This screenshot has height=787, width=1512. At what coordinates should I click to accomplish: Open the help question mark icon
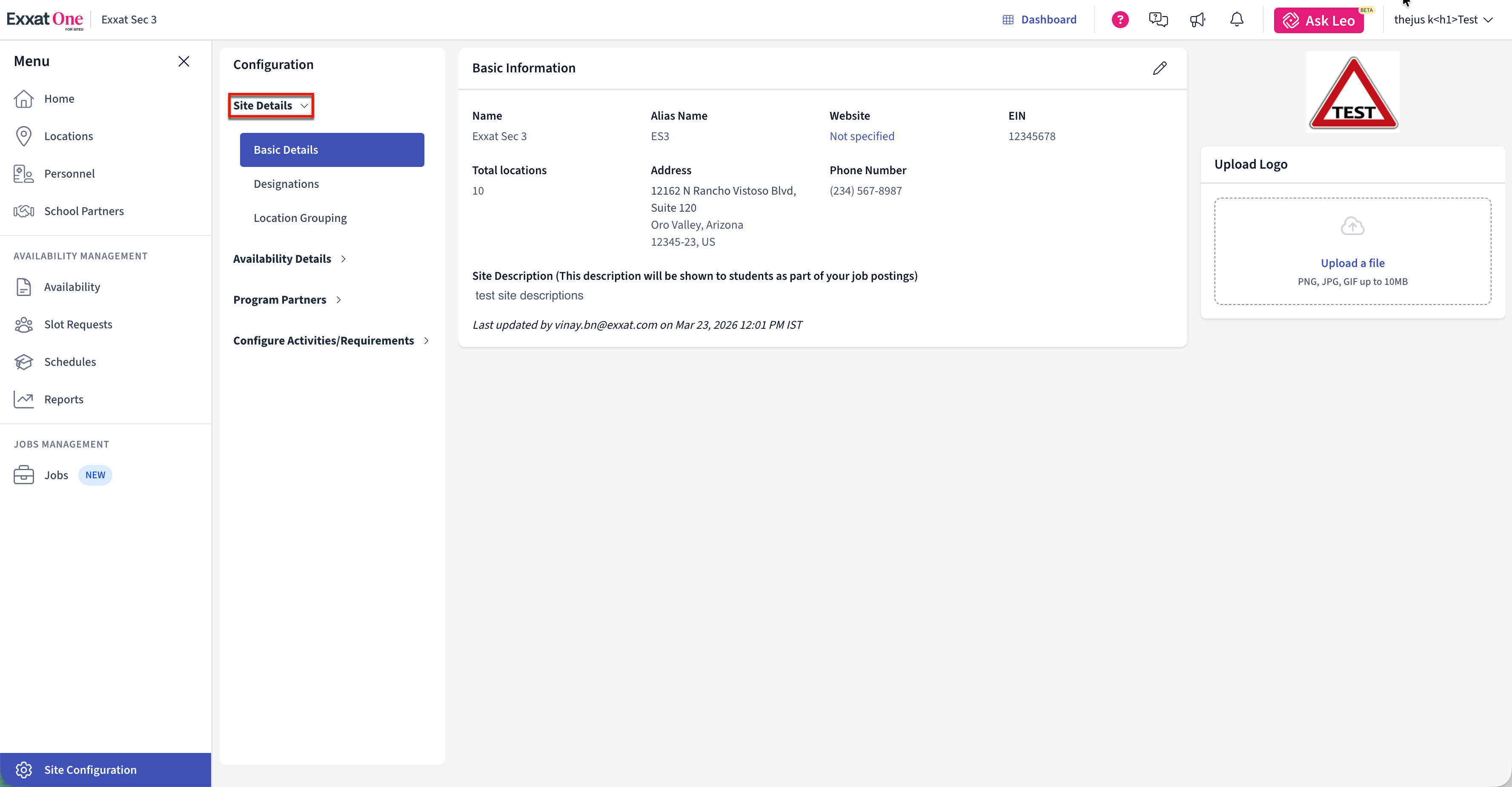(x=1120, y=20)
